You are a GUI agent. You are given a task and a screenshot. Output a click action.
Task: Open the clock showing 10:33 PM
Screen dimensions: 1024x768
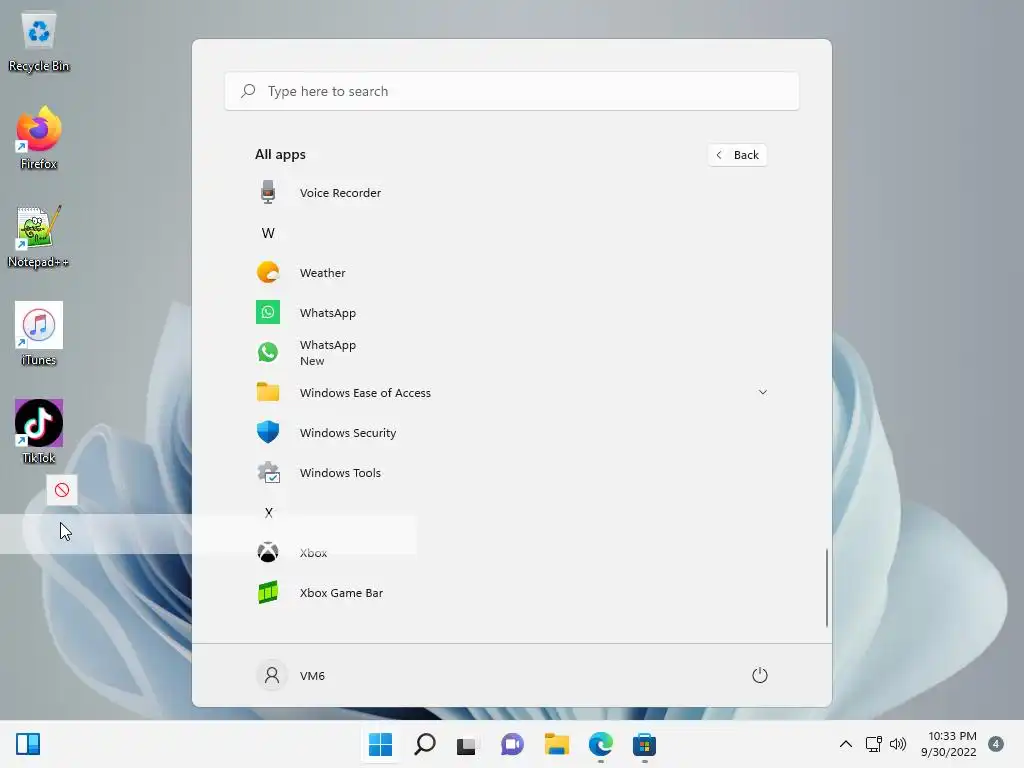click(948, 744)
